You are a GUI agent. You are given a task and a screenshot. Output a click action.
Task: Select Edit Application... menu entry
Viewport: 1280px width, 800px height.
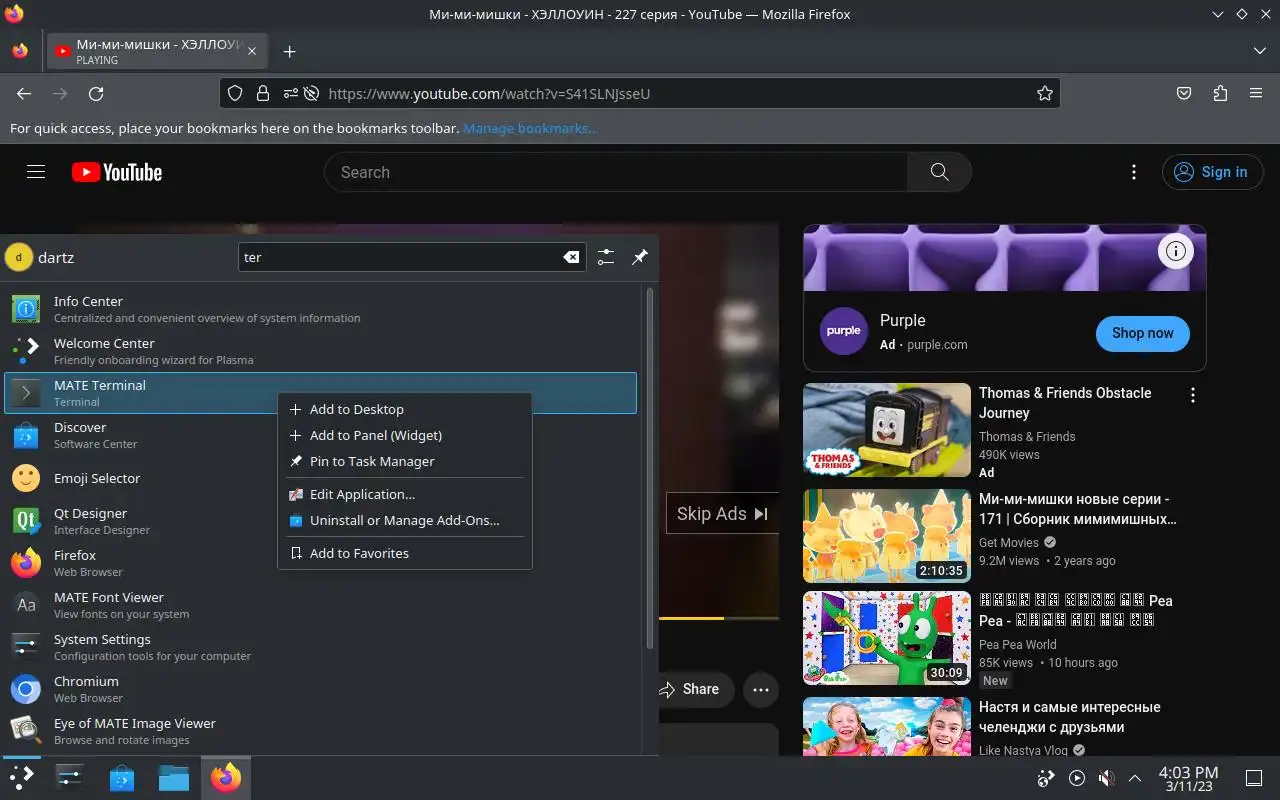[404, 494]
